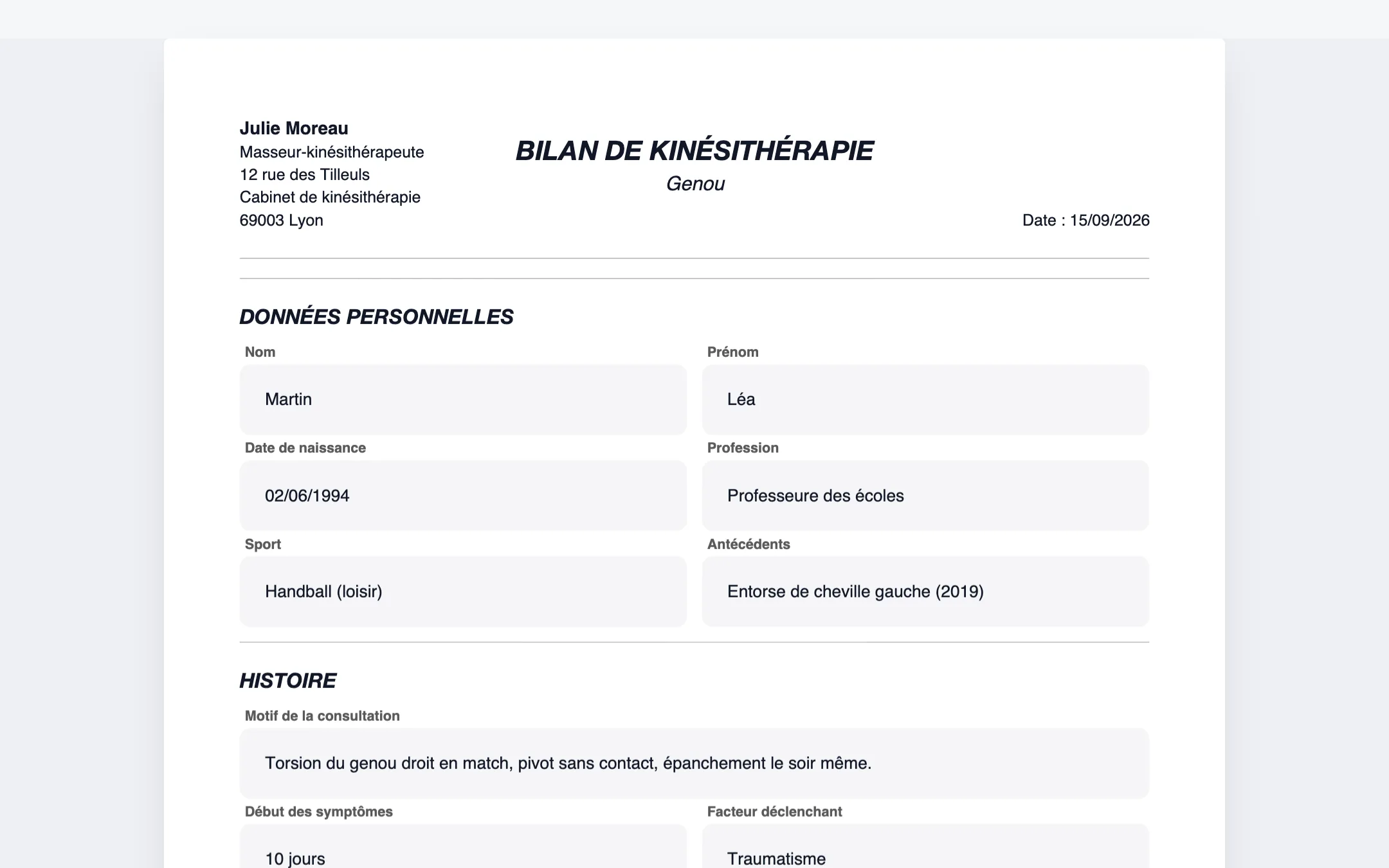Viewport: 1389px width, 868px height.
Task: Click the Début des symptômes label
Action: click(x=319, y=812)
